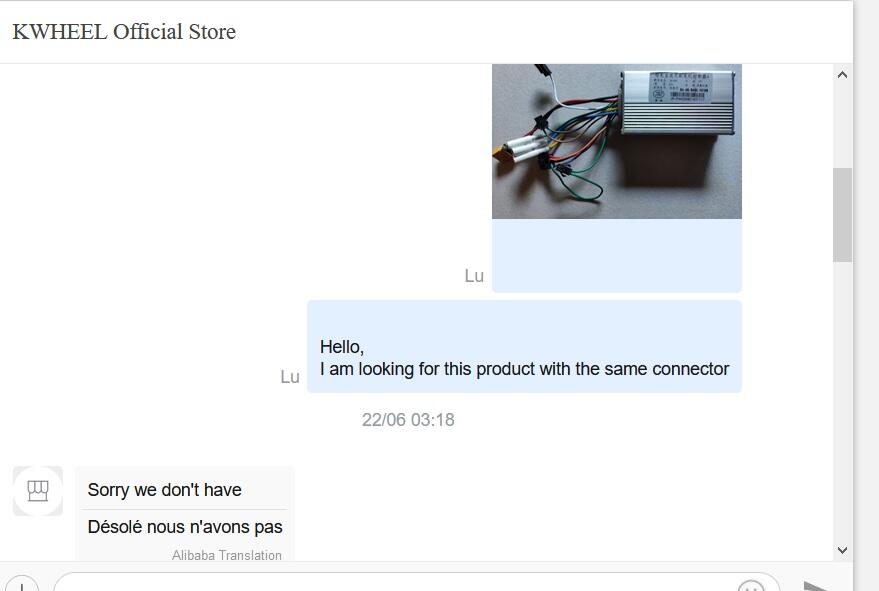
Task: Click the vertical scrollbar thumb
Action: (x=842, y=215)
